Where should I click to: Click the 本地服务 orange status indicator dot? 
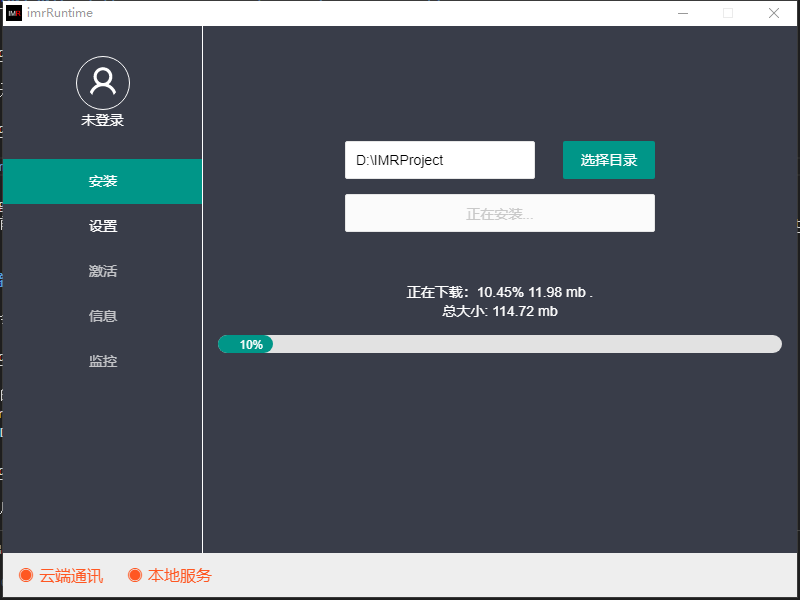135,575
